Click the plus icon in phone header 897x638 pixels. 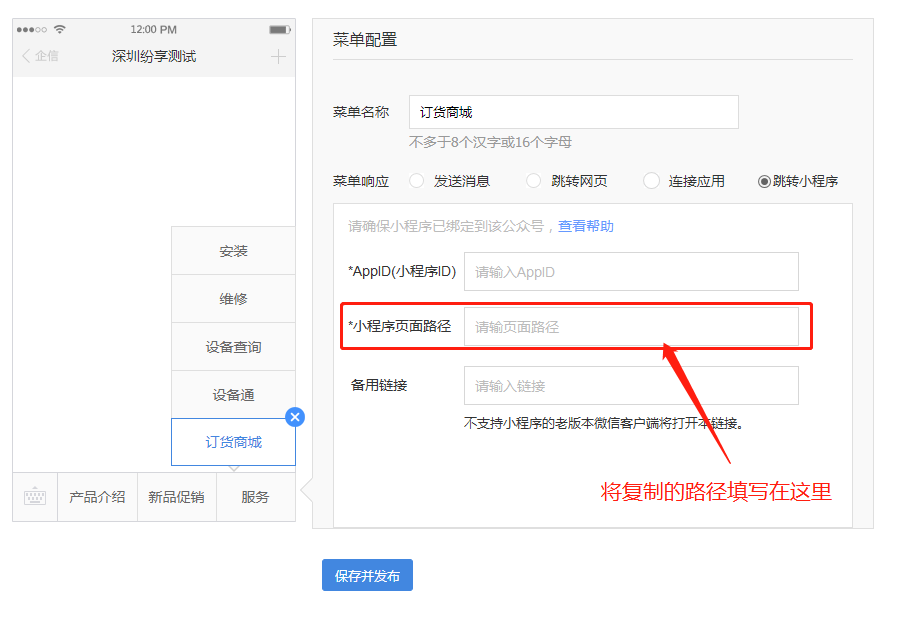point(278,56)
